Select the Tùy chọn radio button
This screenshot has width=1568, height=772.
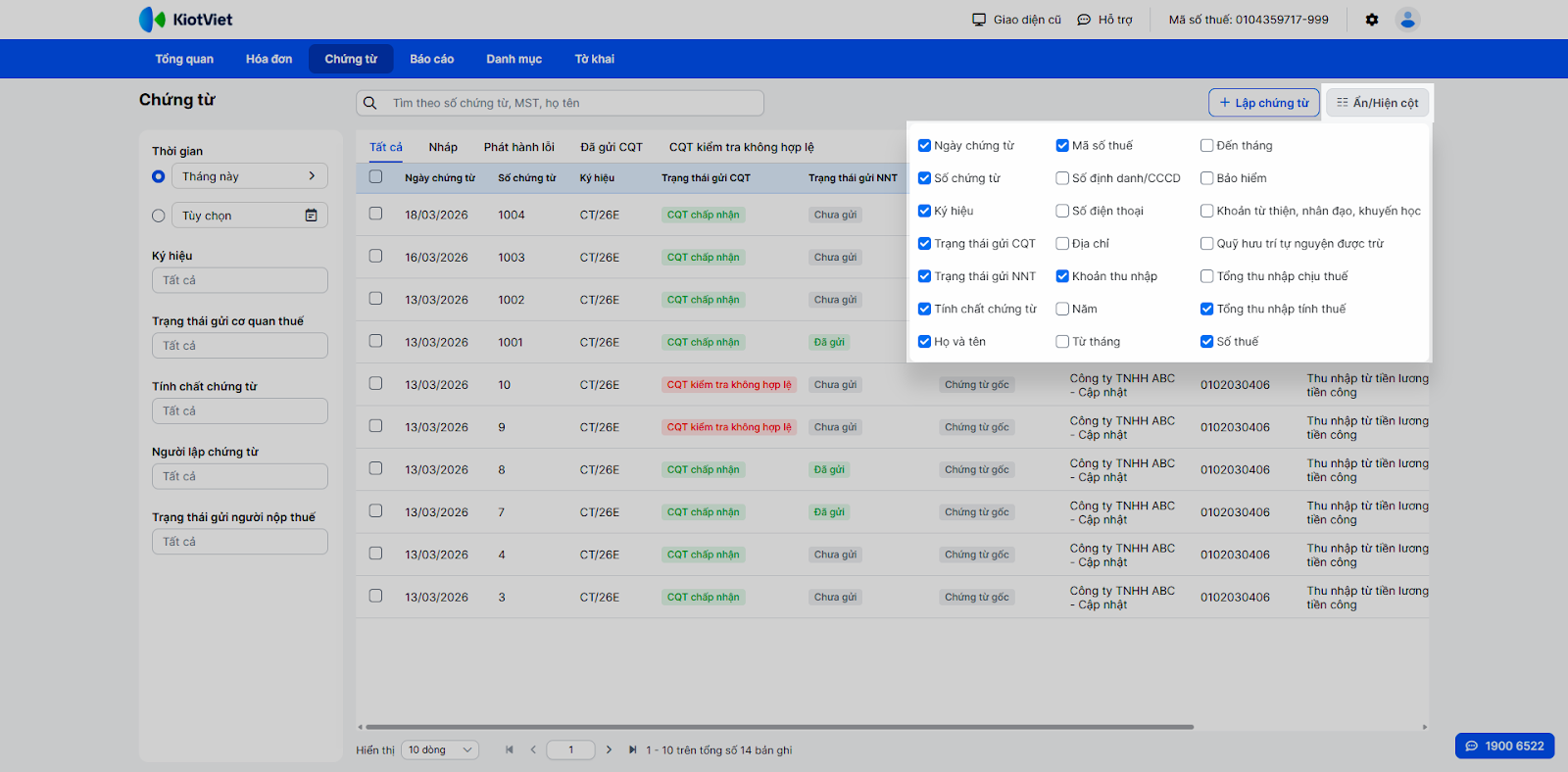point(159,216)
